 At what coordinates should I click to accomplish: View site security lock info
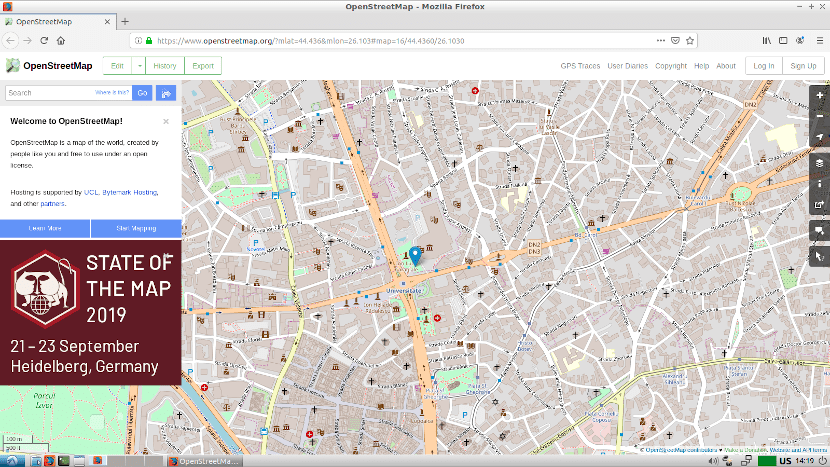149,41
